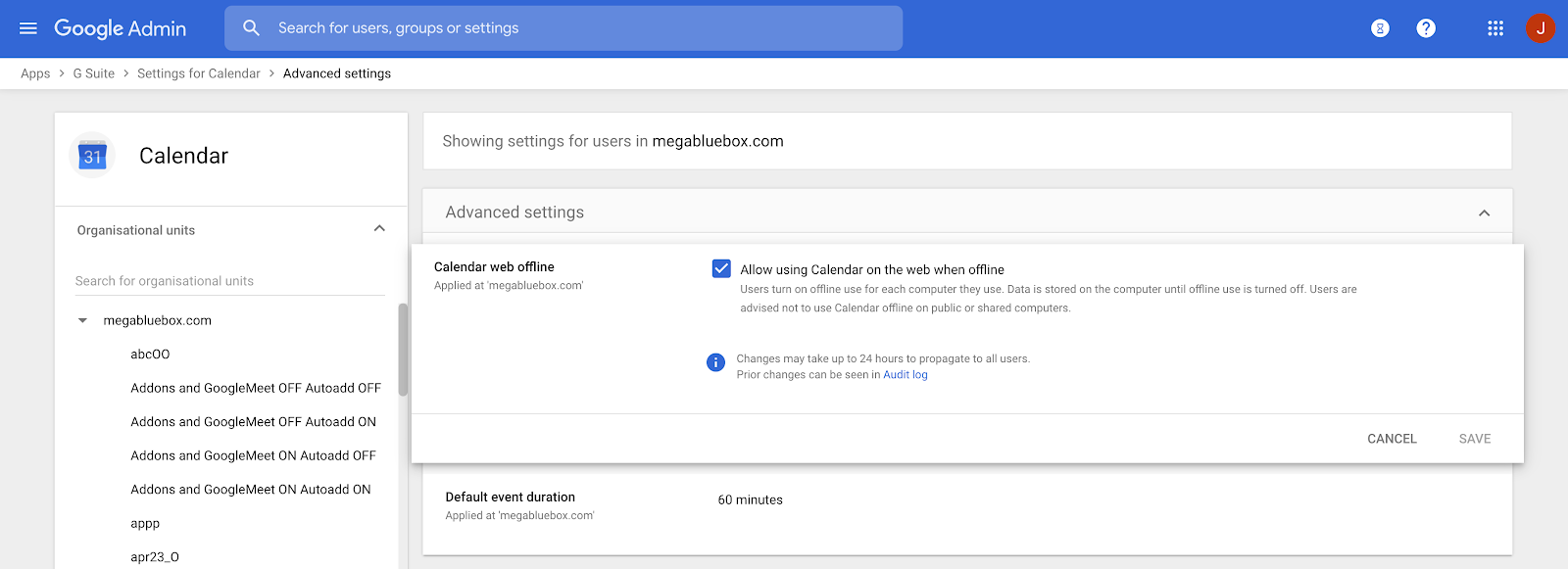
Task: Open the main hamburger menu
Action: pyautogui.click(x=28, y=28)
